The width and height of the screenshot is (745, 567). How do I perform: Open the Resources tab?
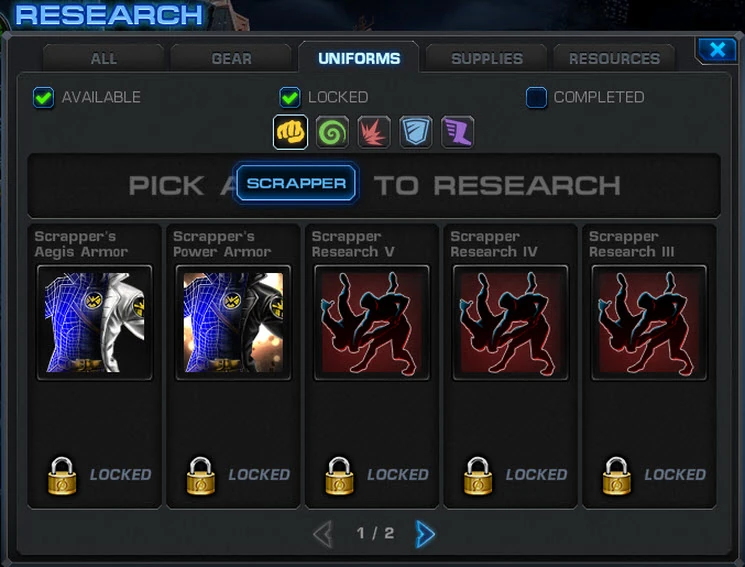point(614,58)
